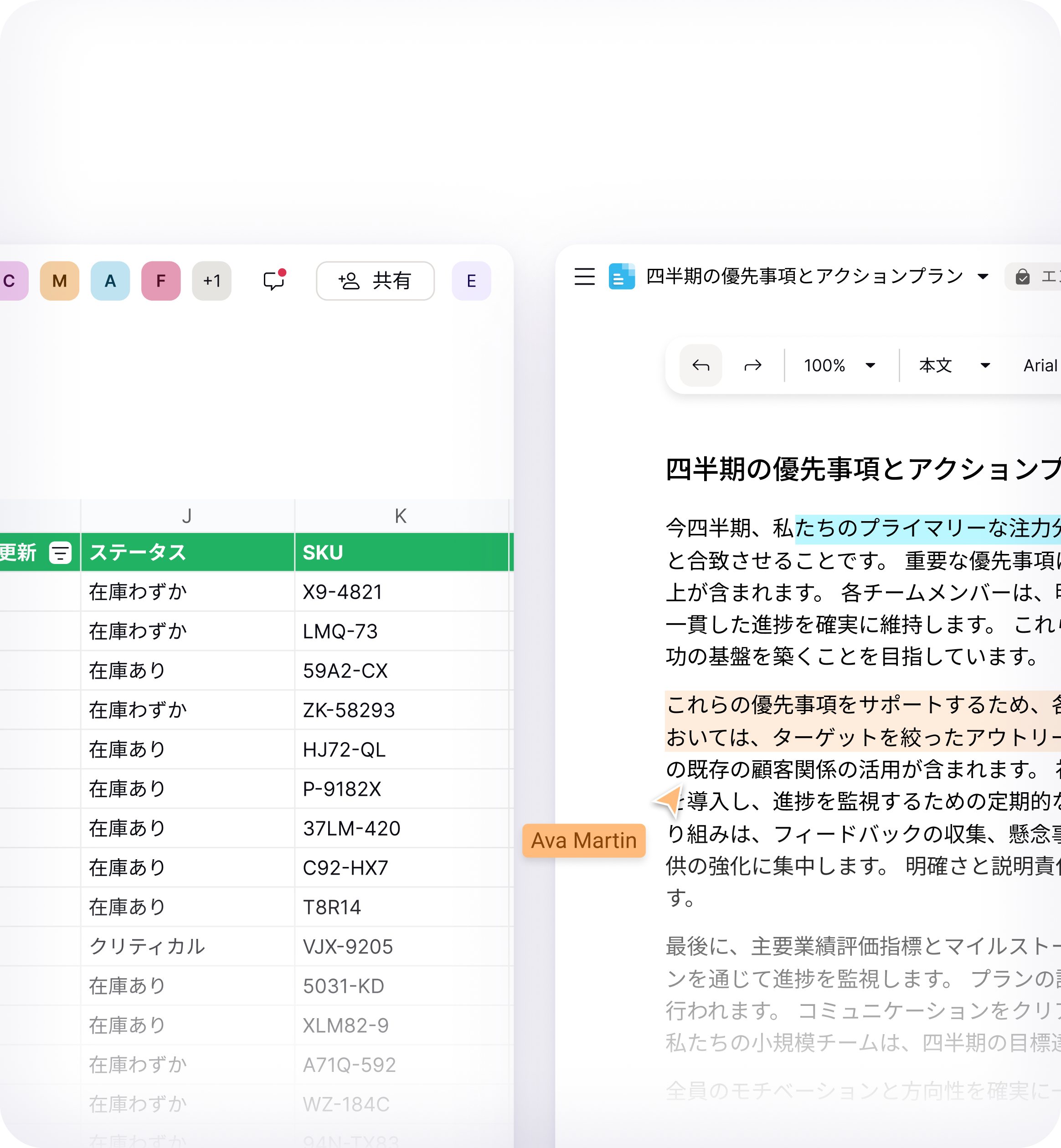Select the cell containing 59A2-CX
Image resolution: width=1061 pixels, height=1148 pixels.
pos(402,671)
